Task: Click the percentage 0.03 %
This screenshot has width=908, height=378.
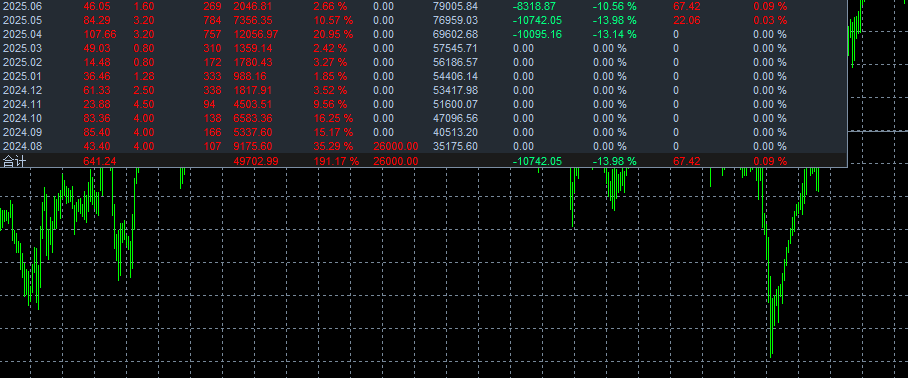Action: click(770, 20)
